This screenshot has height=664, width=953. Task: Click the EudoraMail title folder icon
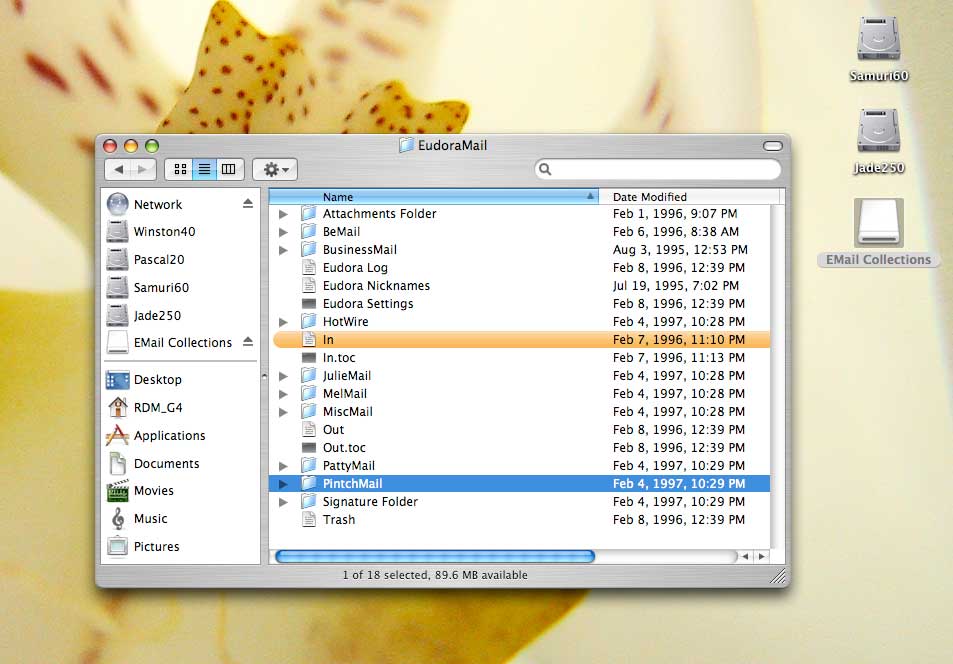tap(406, 145)
